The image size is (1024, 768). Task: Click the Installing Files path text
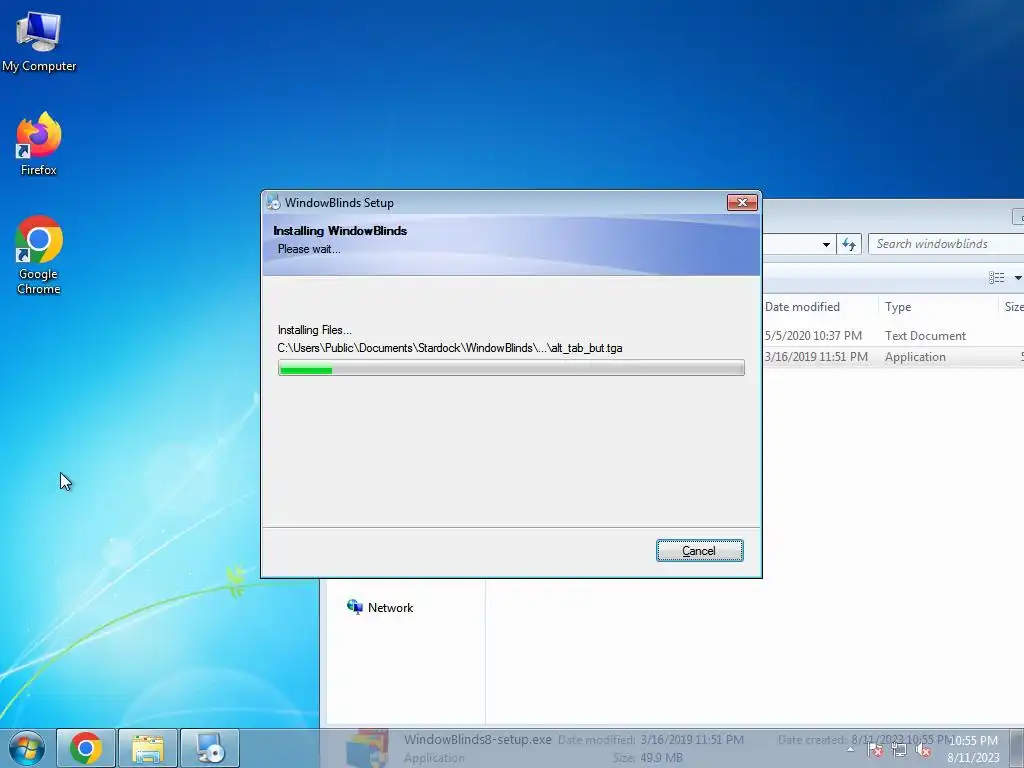pos(450,348)
